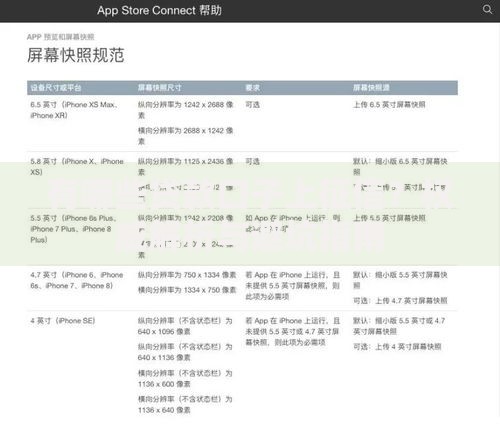Viewport: 500px width, 428px height.
Task: Select the 5.5 英寸 iPhone 6s Plus device cell
Action: pos(73,229)
